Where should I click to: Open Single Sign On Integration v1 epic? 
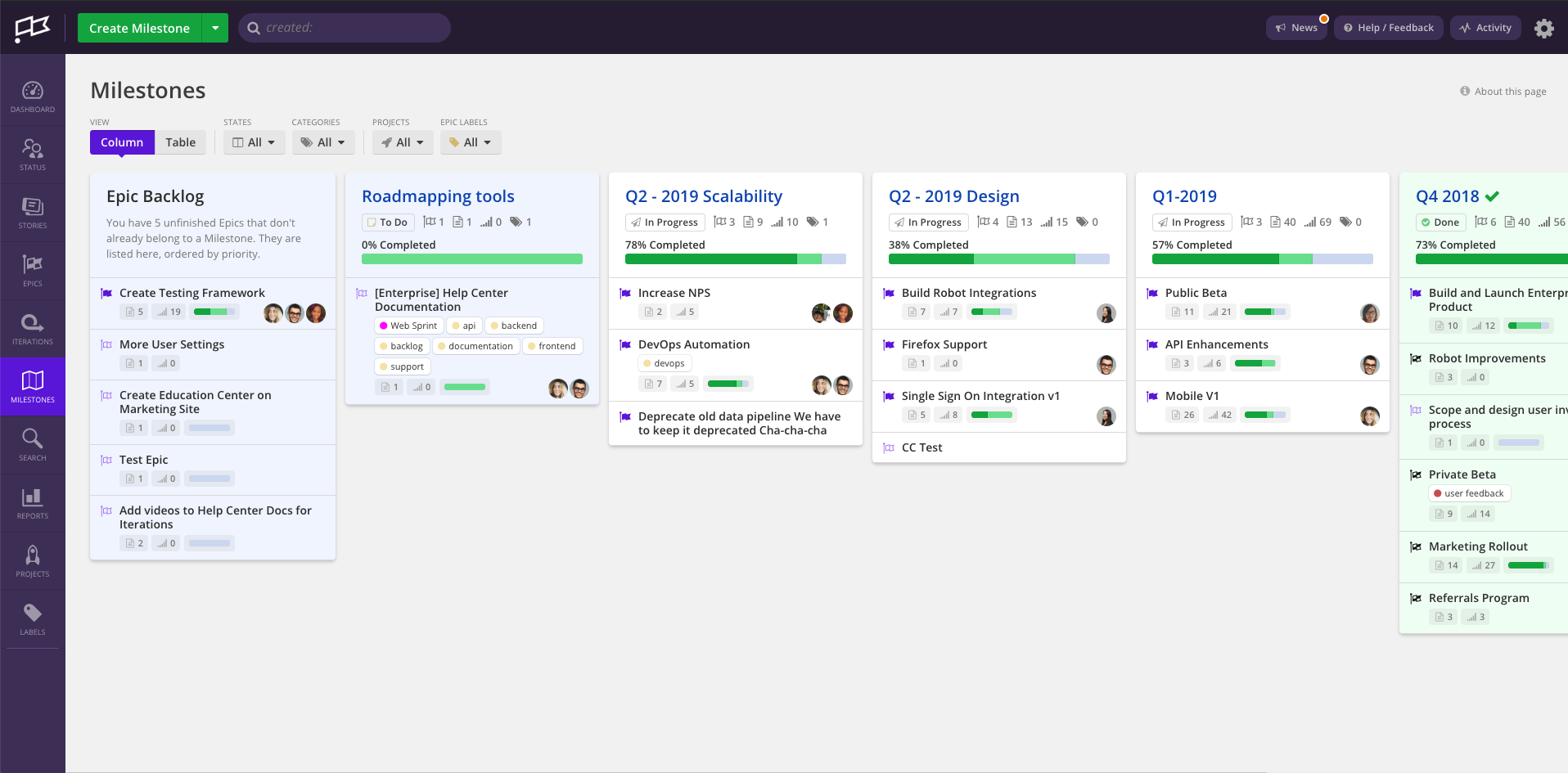point(980,396)
